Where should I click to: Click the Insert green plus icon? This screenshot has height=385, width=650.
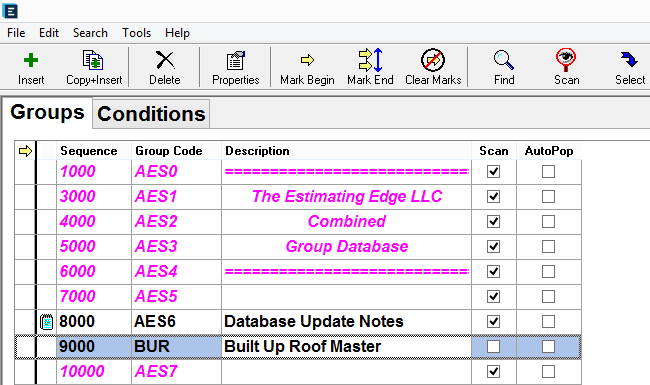tap(31, 61)
